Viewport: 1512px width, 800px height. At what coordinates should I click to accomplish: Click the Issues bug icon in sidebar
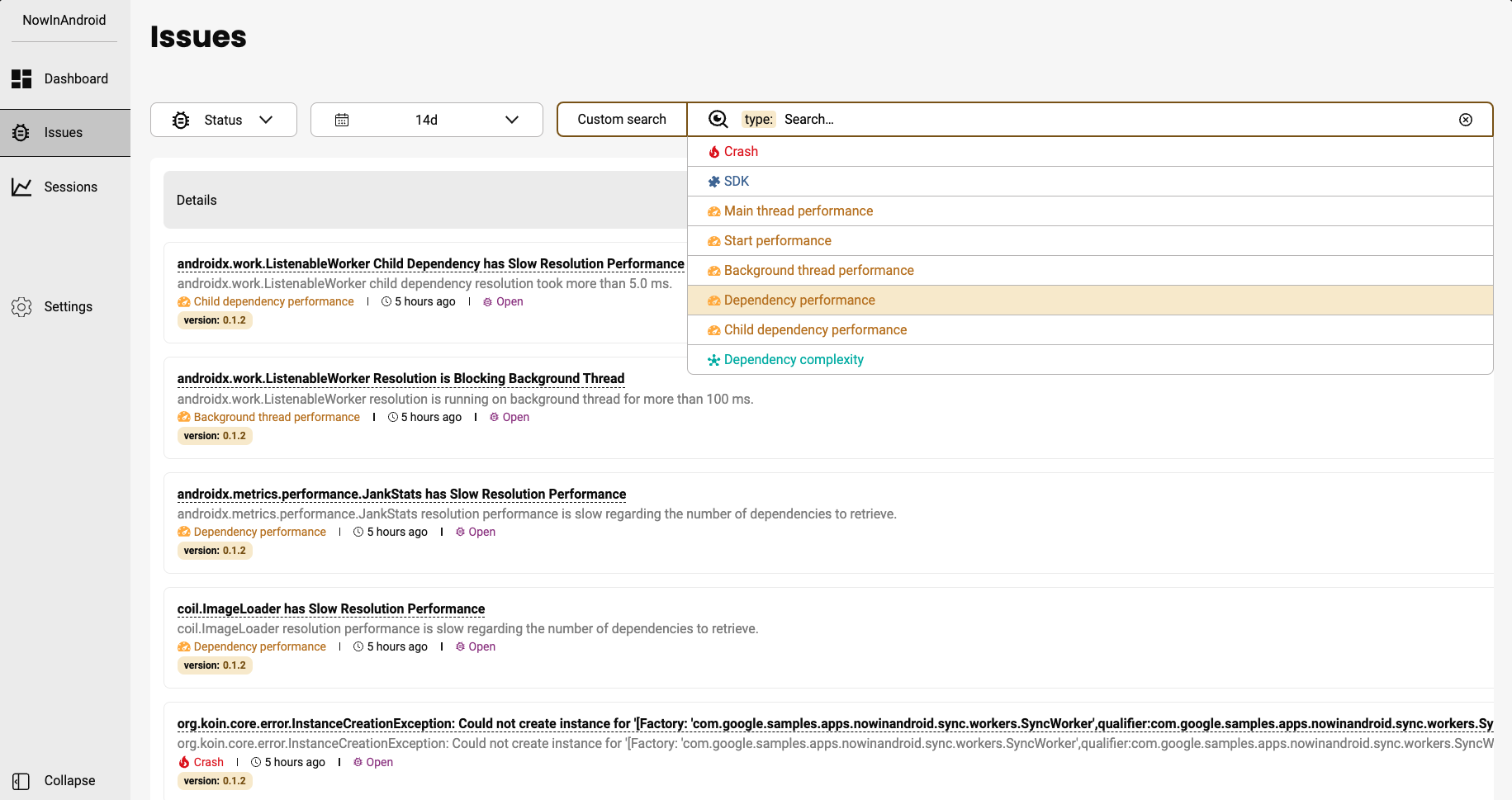[21, 133]
